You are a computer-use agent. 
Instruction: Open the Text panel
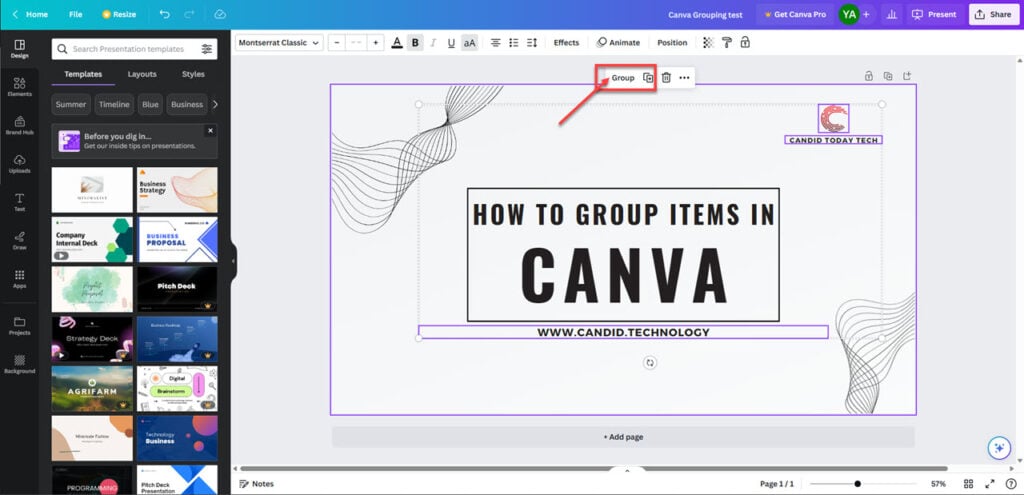20,202
